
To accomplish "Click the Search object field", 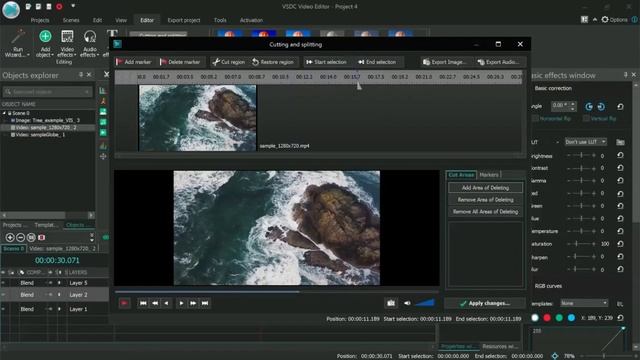I will pos(47,92).
